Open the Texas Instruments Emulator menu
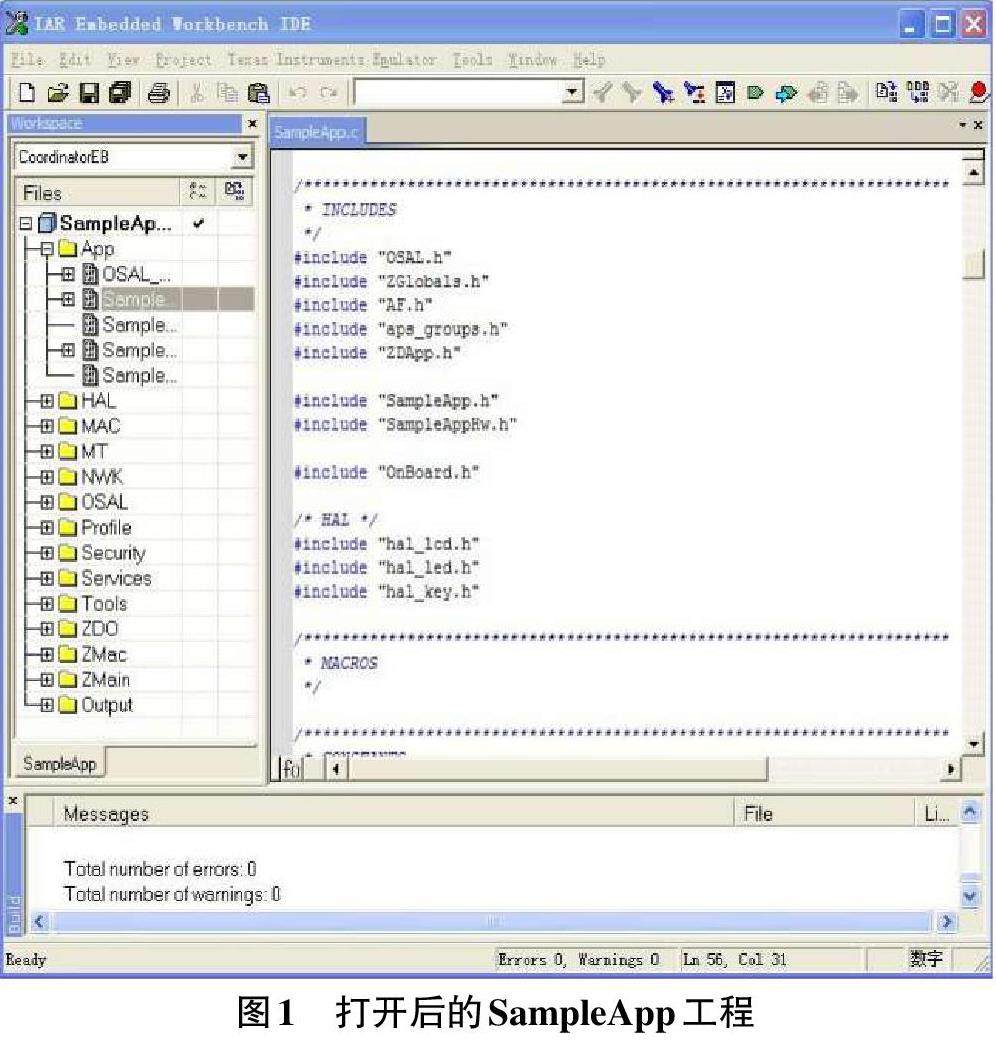Image resolution: width=996 pixels, height=1050 pixels. (x=332, y=60)
